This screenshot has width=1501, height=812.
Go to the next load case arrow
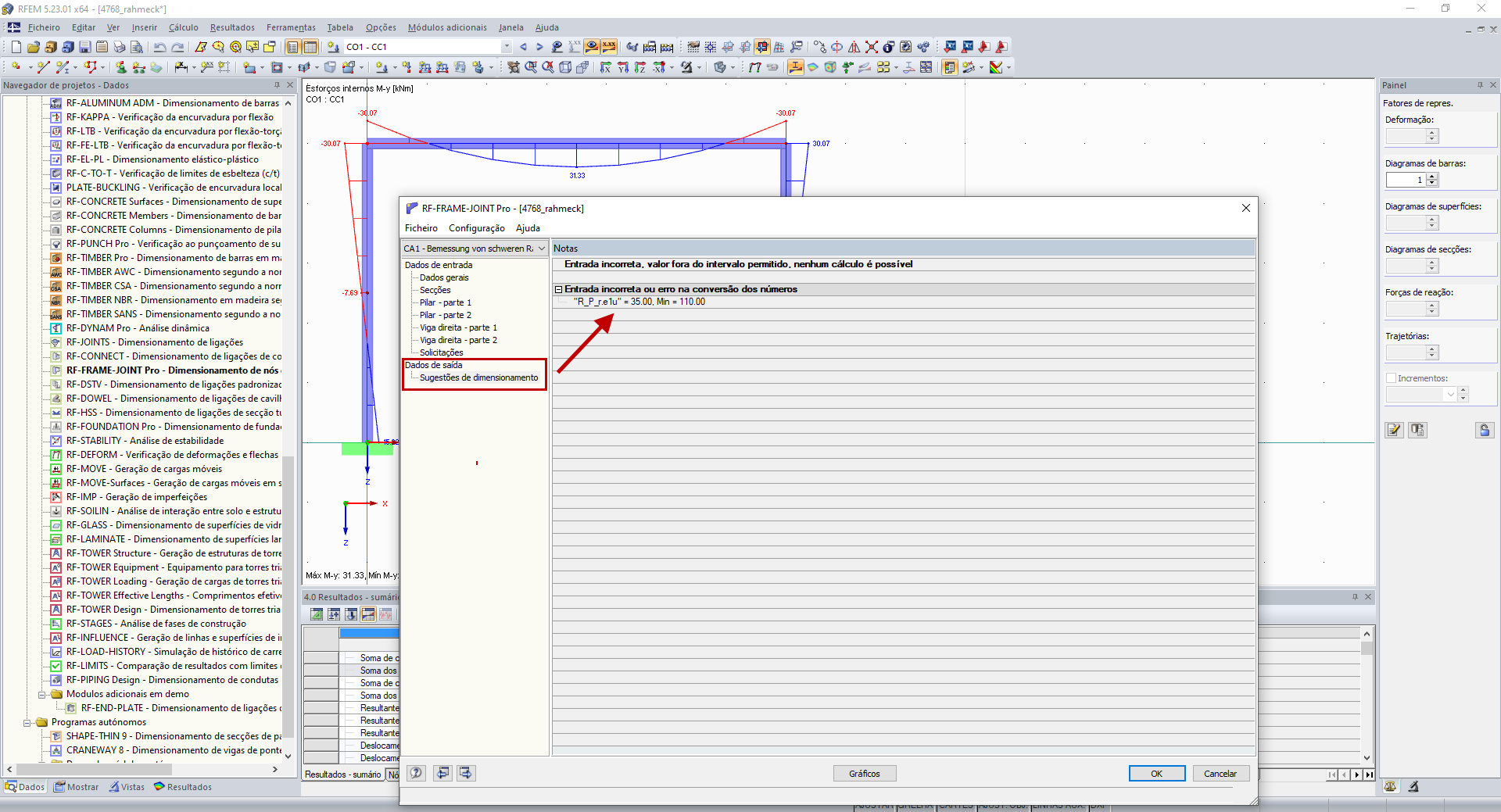pyautogui.click(x=539, y=47)
